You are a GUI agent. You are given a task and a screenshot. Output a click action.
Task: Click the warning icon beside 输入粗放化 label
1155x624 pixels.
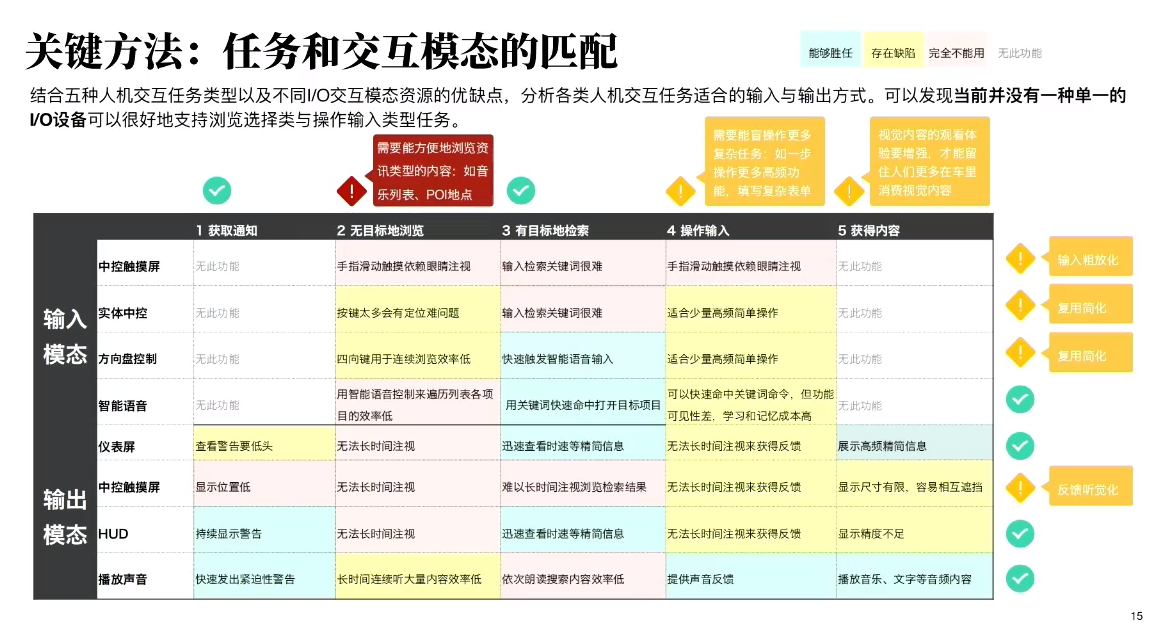coord(1019,260)
